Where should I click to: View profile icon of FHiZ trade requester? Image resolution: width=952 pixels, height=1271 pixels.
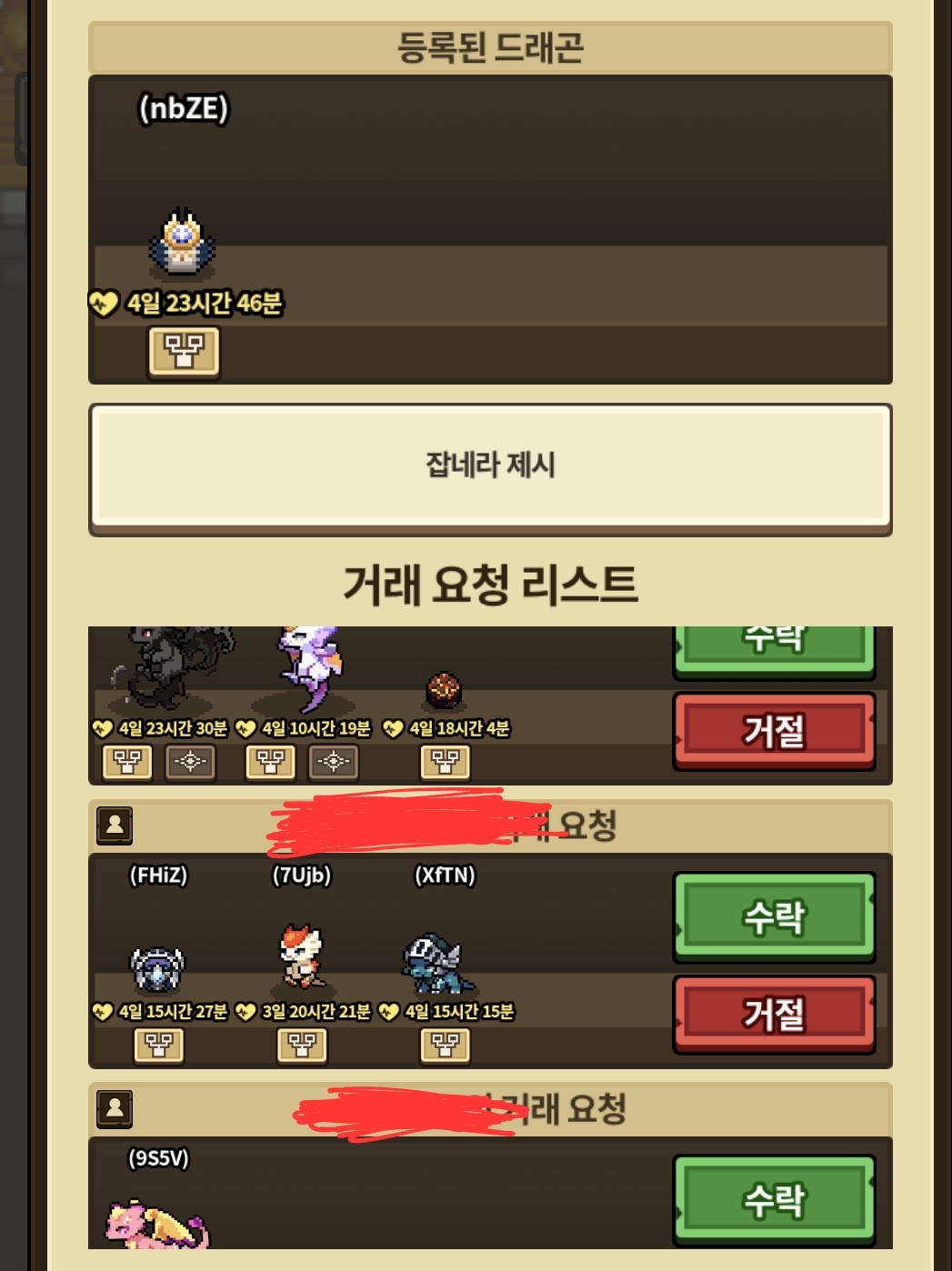pos(115,826)
